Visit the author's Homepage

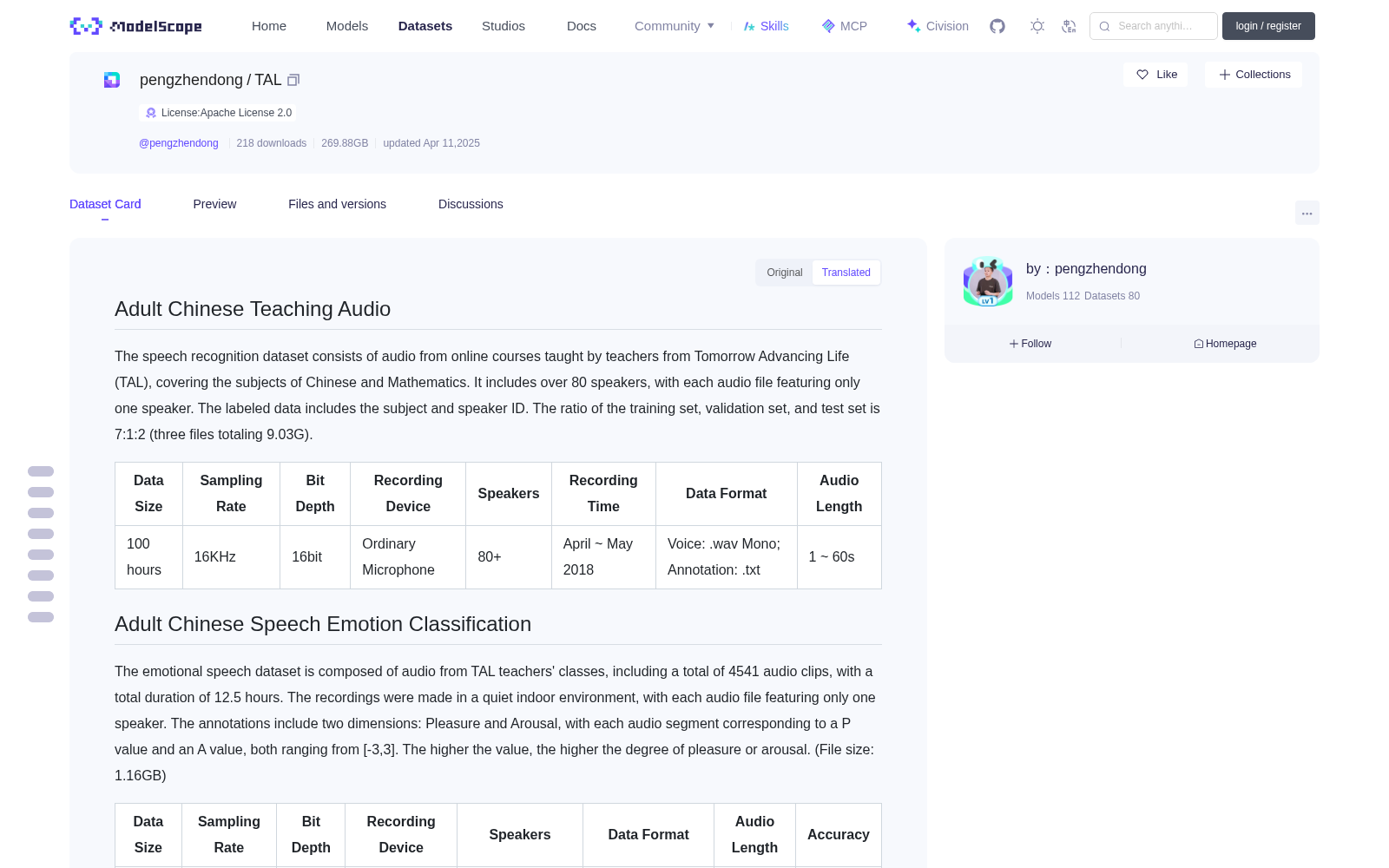point(1225,344)
